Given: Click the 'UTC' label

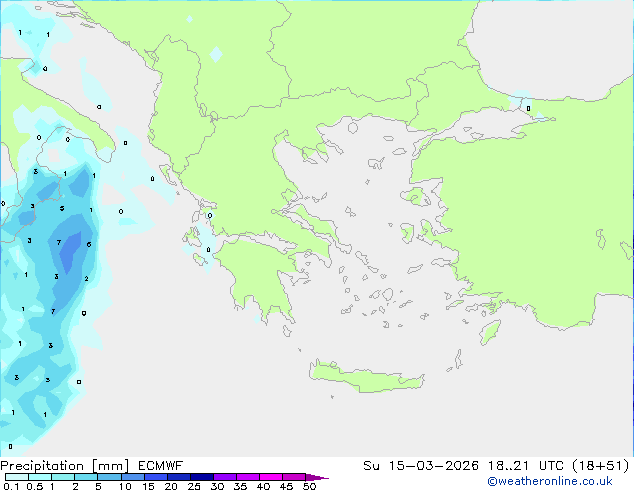Looking at the screenshot, I should 551,466.
